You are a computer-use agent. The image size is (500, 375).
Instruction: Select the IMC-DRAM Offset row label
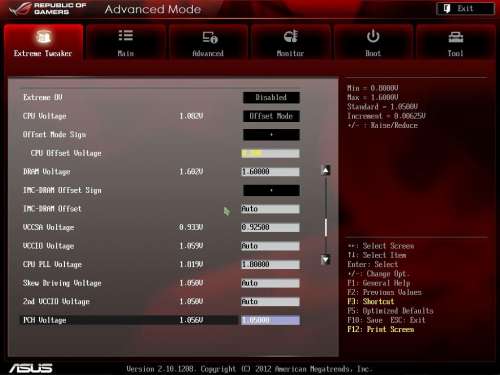coord(52,209)
